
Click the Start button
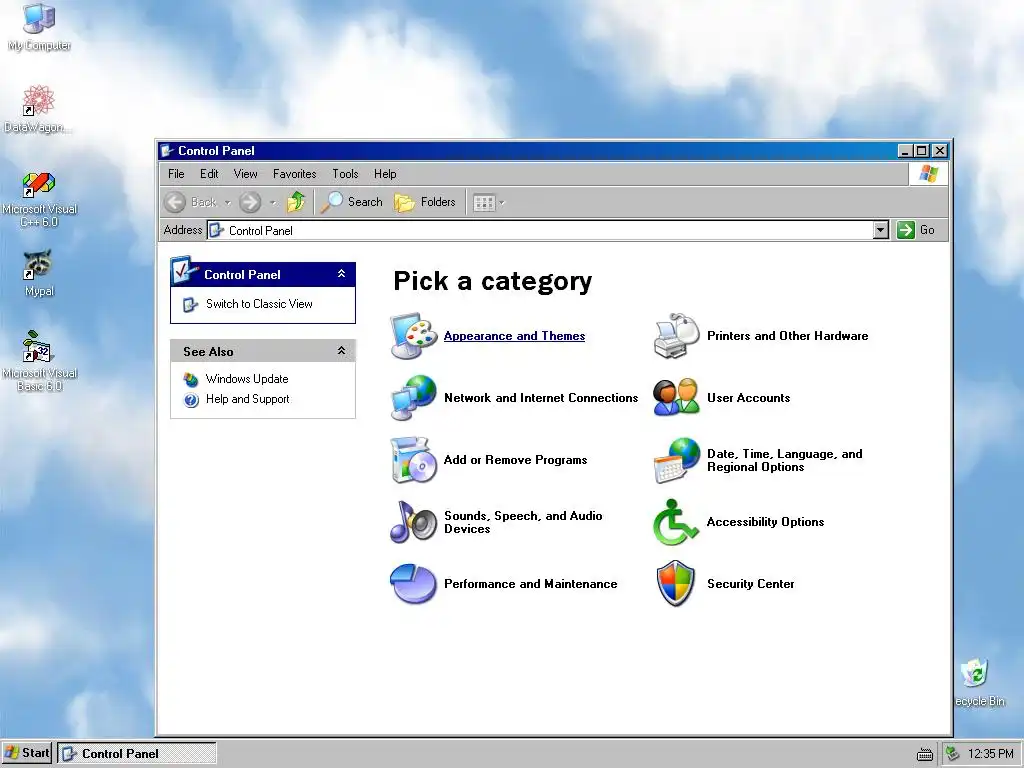point(27,753)
